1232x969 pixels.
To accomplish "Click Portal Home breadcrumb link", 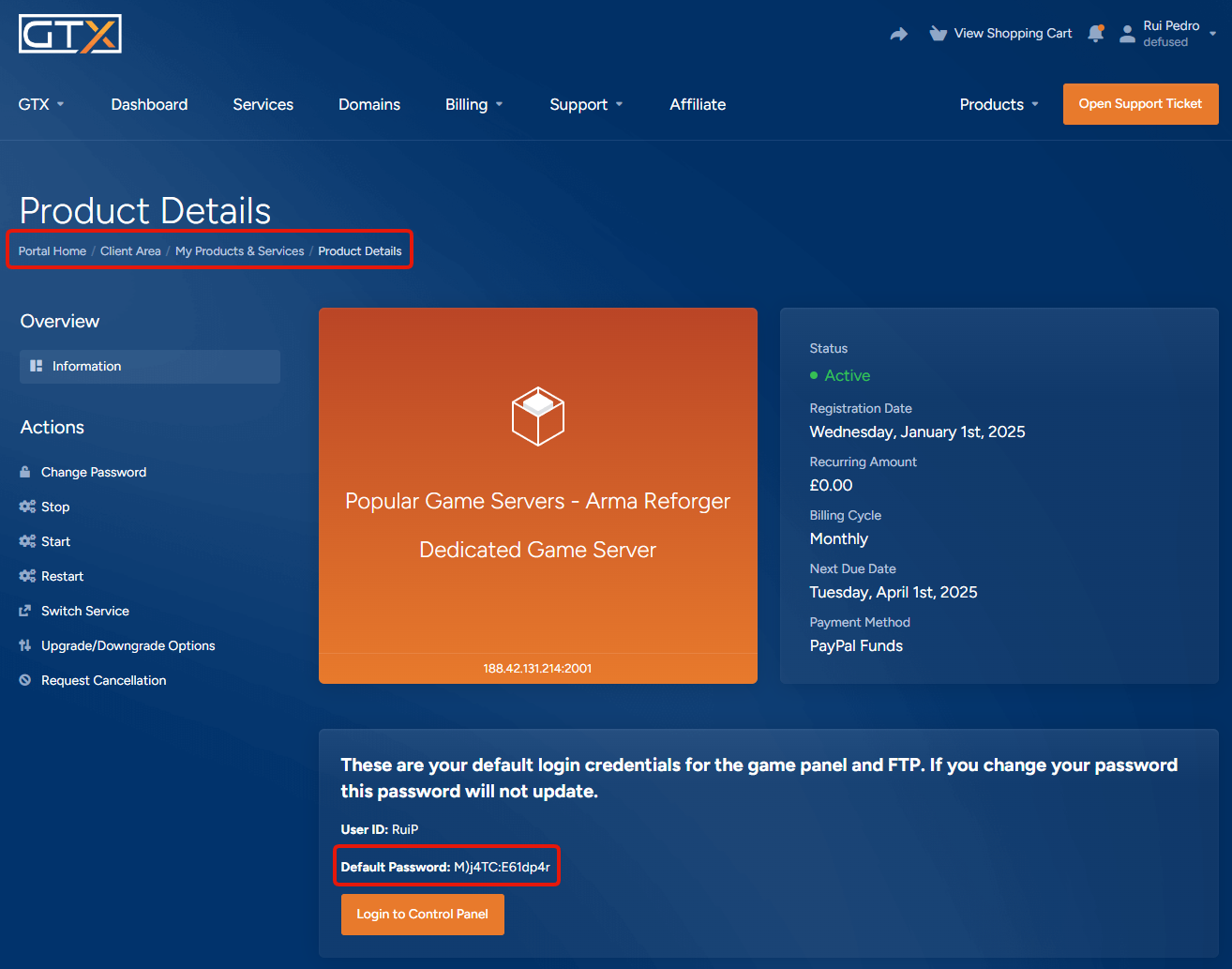I will (53, 251).
